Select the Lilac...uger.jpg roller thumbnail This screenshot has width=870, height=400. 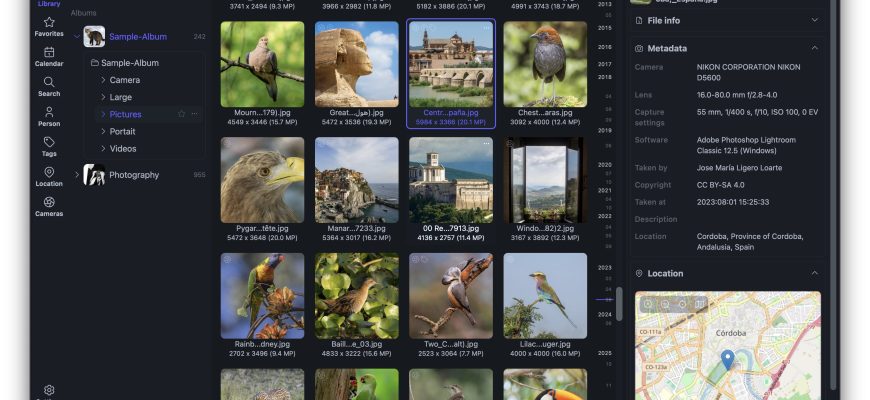[x=545, y=296]
